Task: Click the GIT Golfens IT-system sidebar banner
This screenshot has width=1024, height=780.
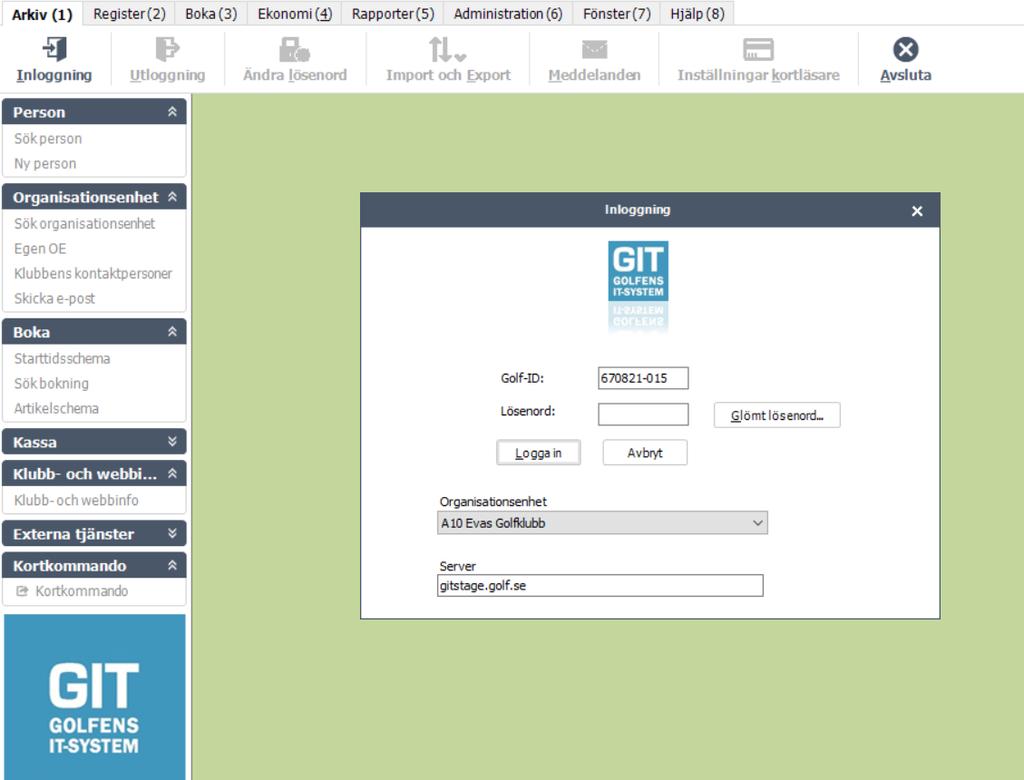Action: pyautogui.click(x=95, y=696)
